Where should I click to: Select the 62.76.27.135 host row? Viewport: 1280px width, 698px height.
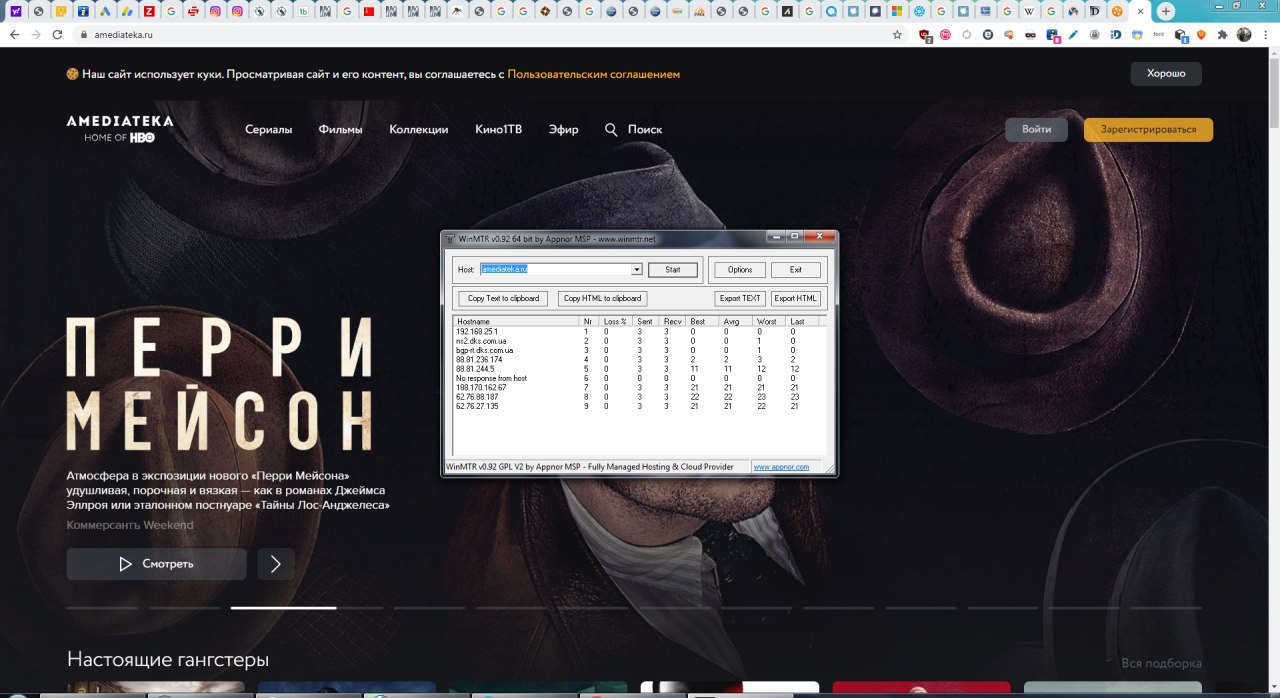point(639,406)
